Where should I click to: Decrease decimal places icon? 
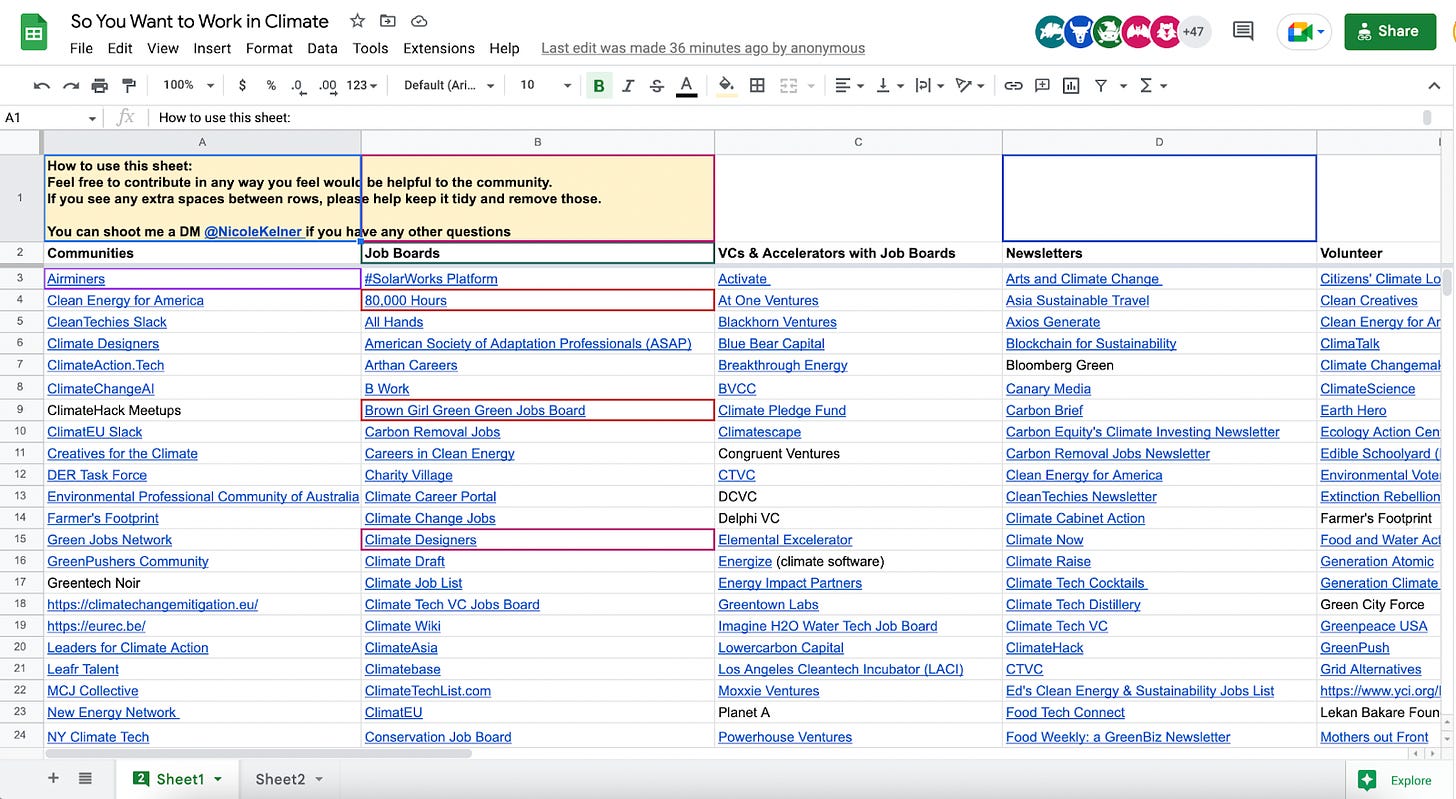coord(298,86)
